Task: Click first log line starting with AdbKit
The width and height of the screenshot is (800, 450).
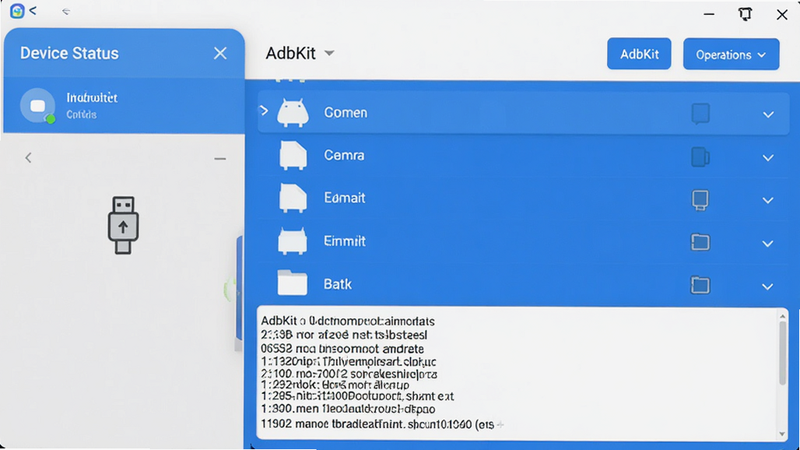Action: coord(347,321)
